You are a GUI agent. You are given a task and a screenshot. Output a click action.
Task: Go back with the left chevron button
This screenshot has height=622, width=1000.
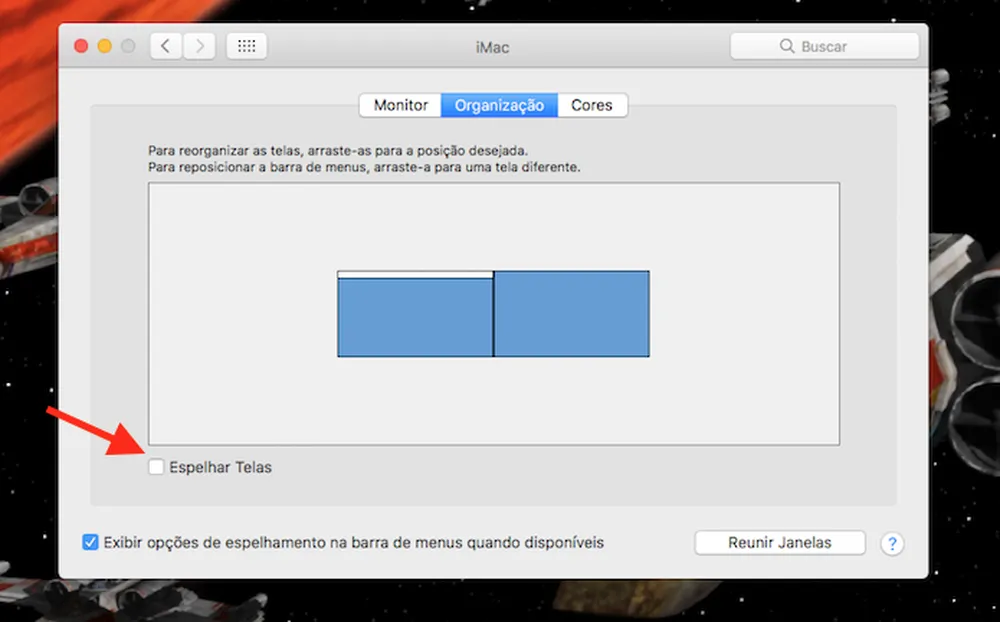tap(166, 46)
